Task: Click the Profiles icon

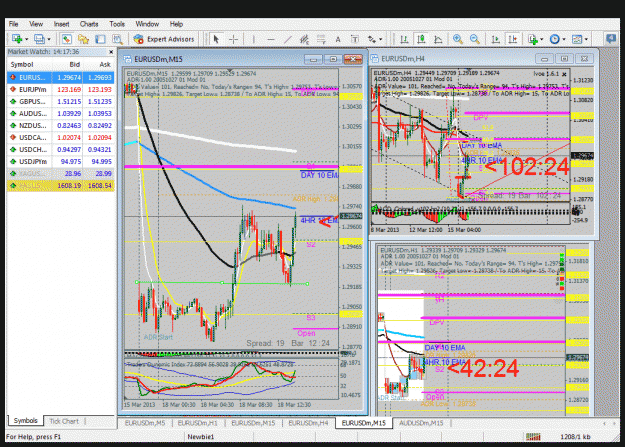Action: click(39, 39)
